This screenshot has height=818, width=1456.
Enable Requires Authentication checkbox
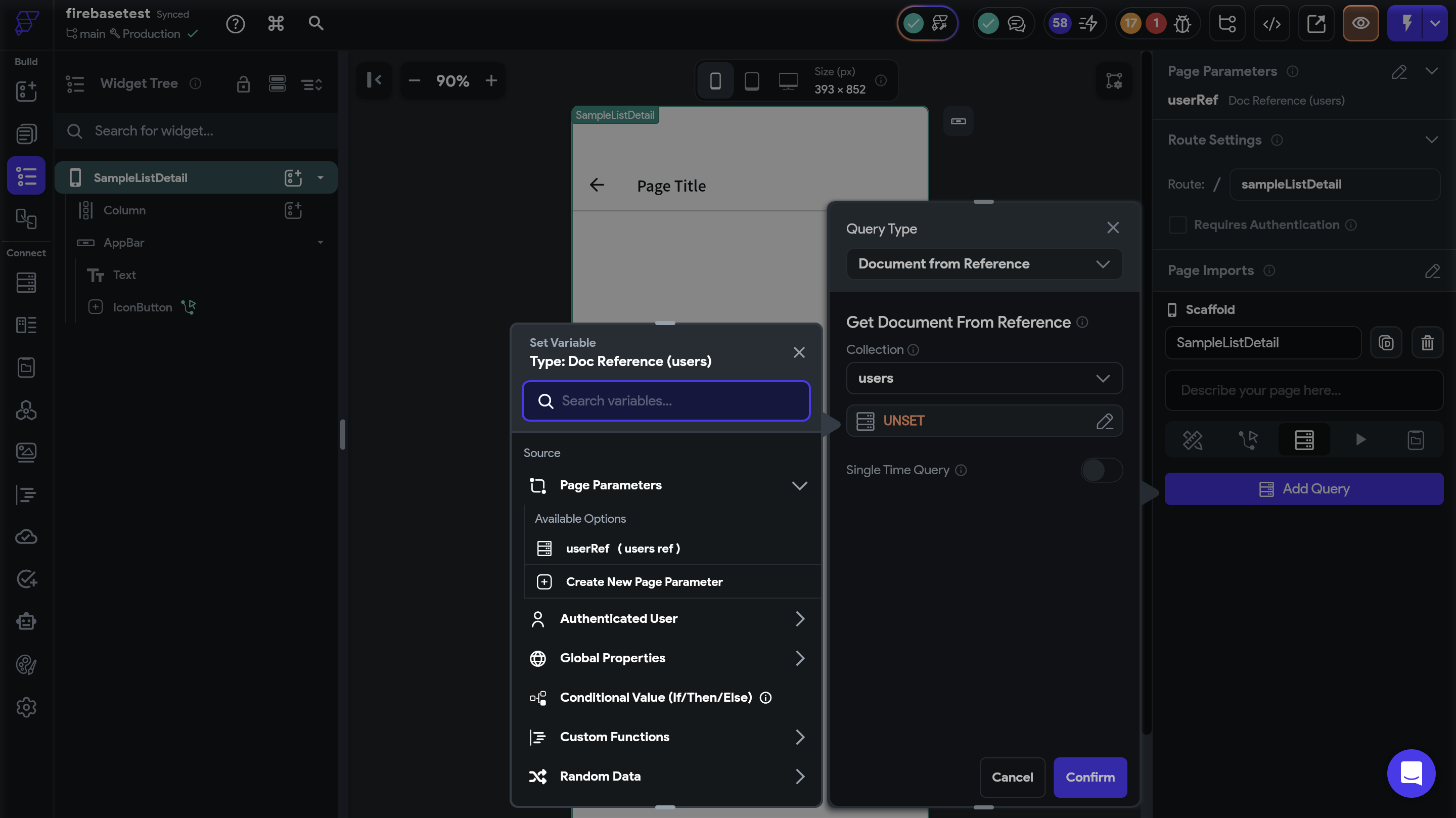(x=1177, y=225)
